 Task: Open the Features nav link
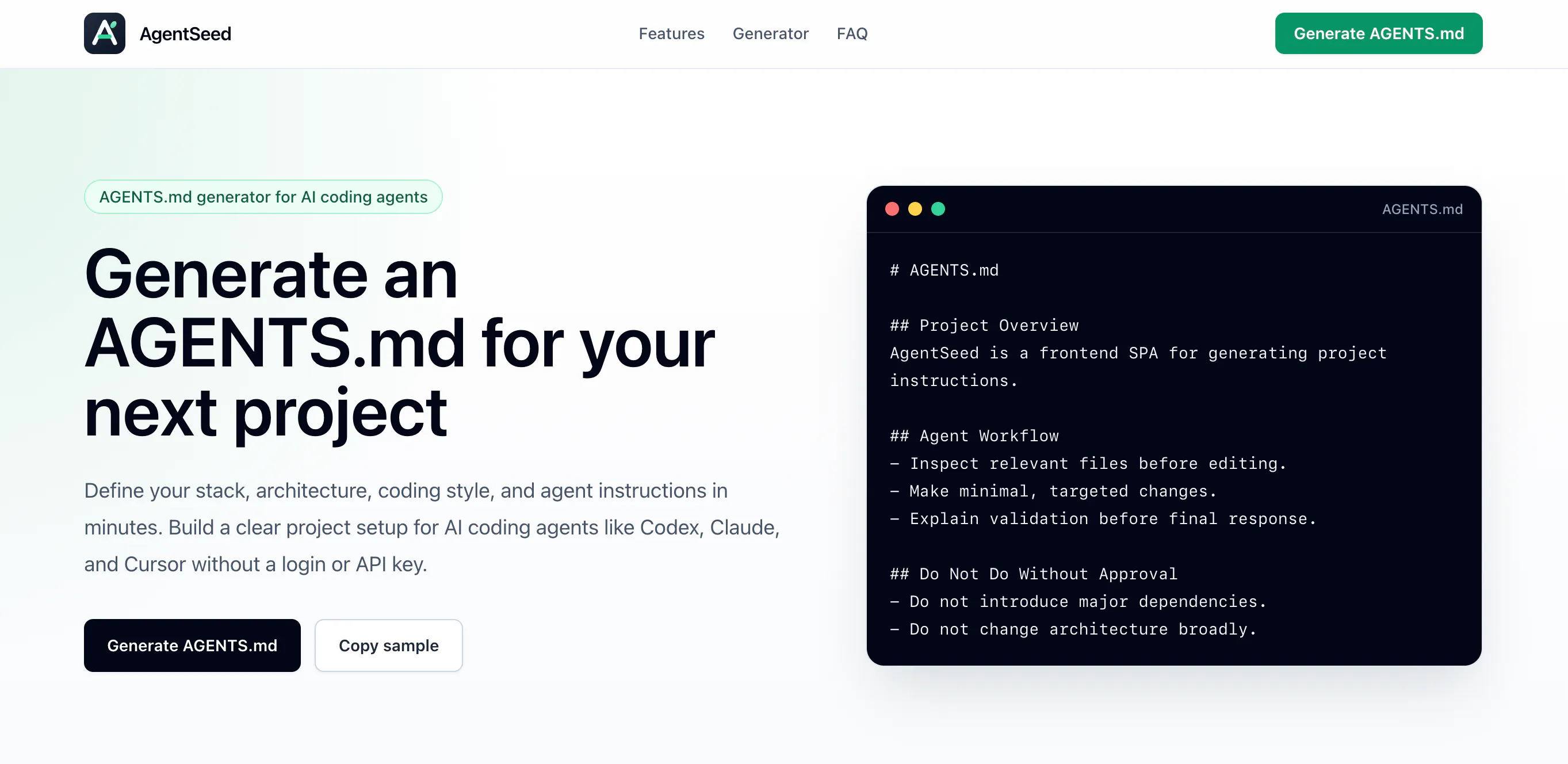point(671,33)
